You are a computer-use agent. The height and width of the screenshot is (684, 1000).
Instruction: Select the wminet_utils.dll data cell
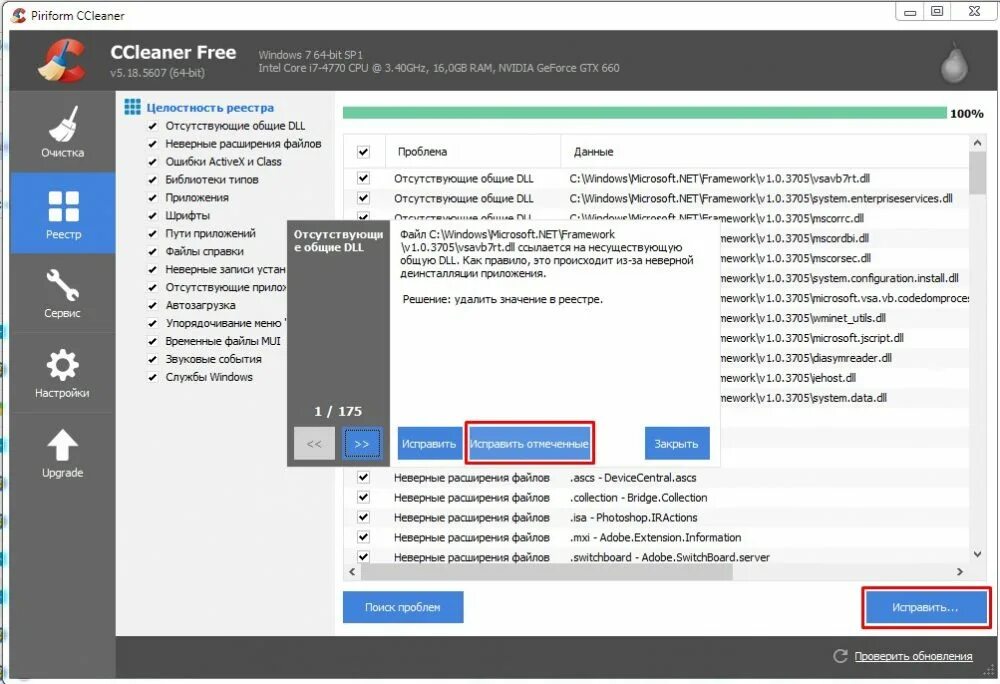803,317
